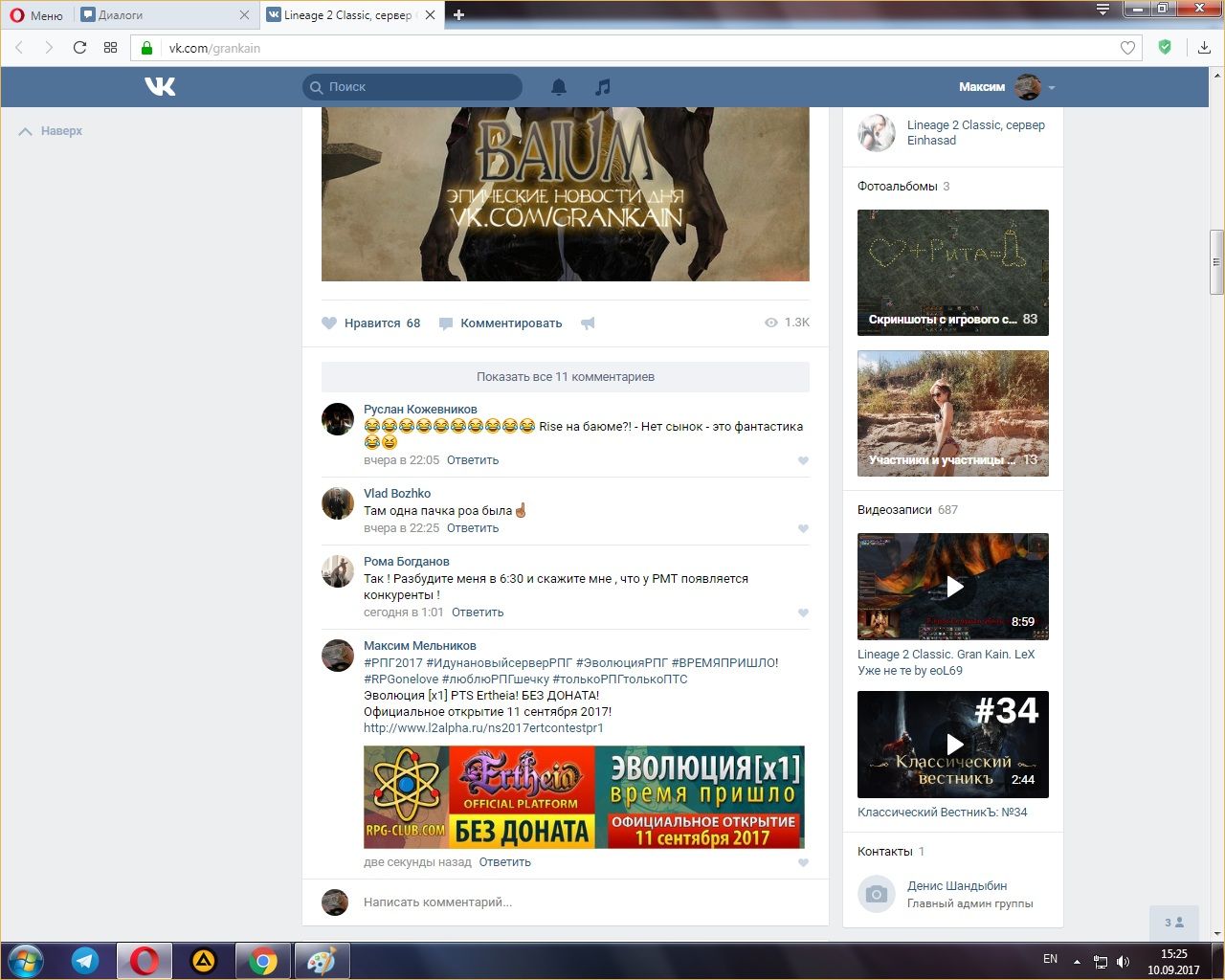Open the Ertheia banner image
The image size is (1225, 980).
click(584, 797)
